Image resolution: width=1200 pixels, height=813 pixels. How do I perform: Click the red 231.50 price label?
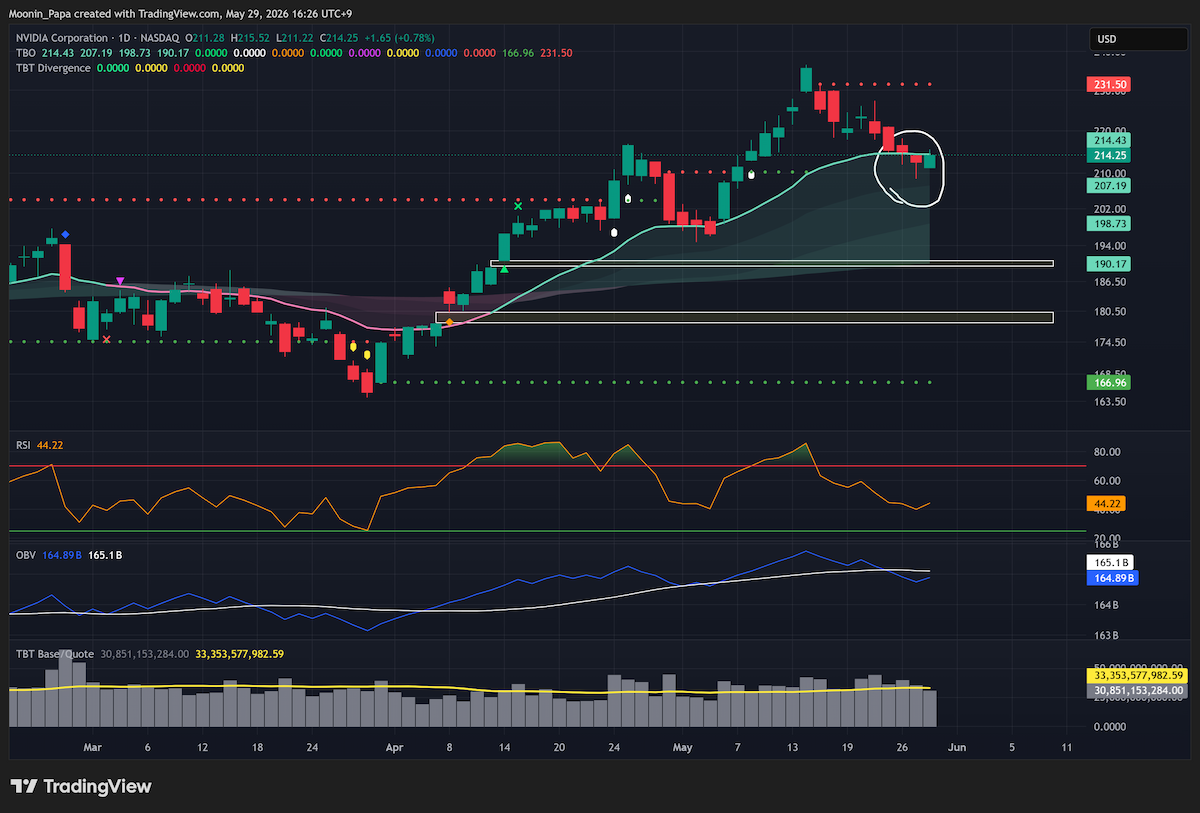[x=1107, y=86]
